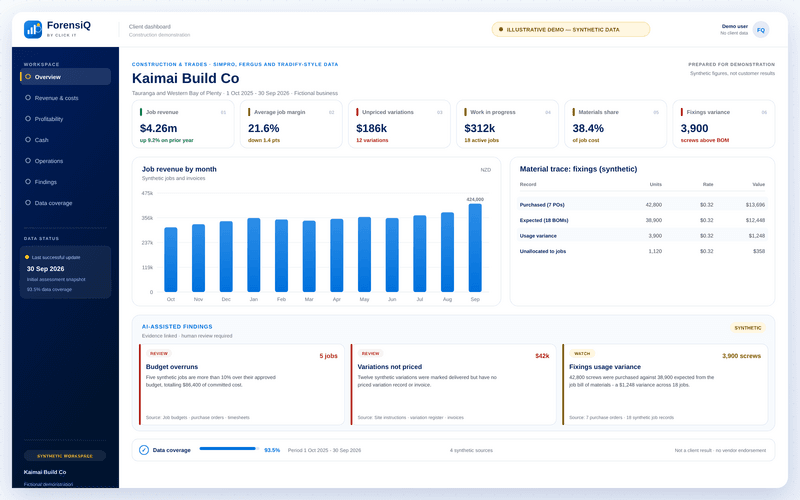Select the Expected (18 BOMs) row
This screenshot has width=800, height=500.
[642, 220]
